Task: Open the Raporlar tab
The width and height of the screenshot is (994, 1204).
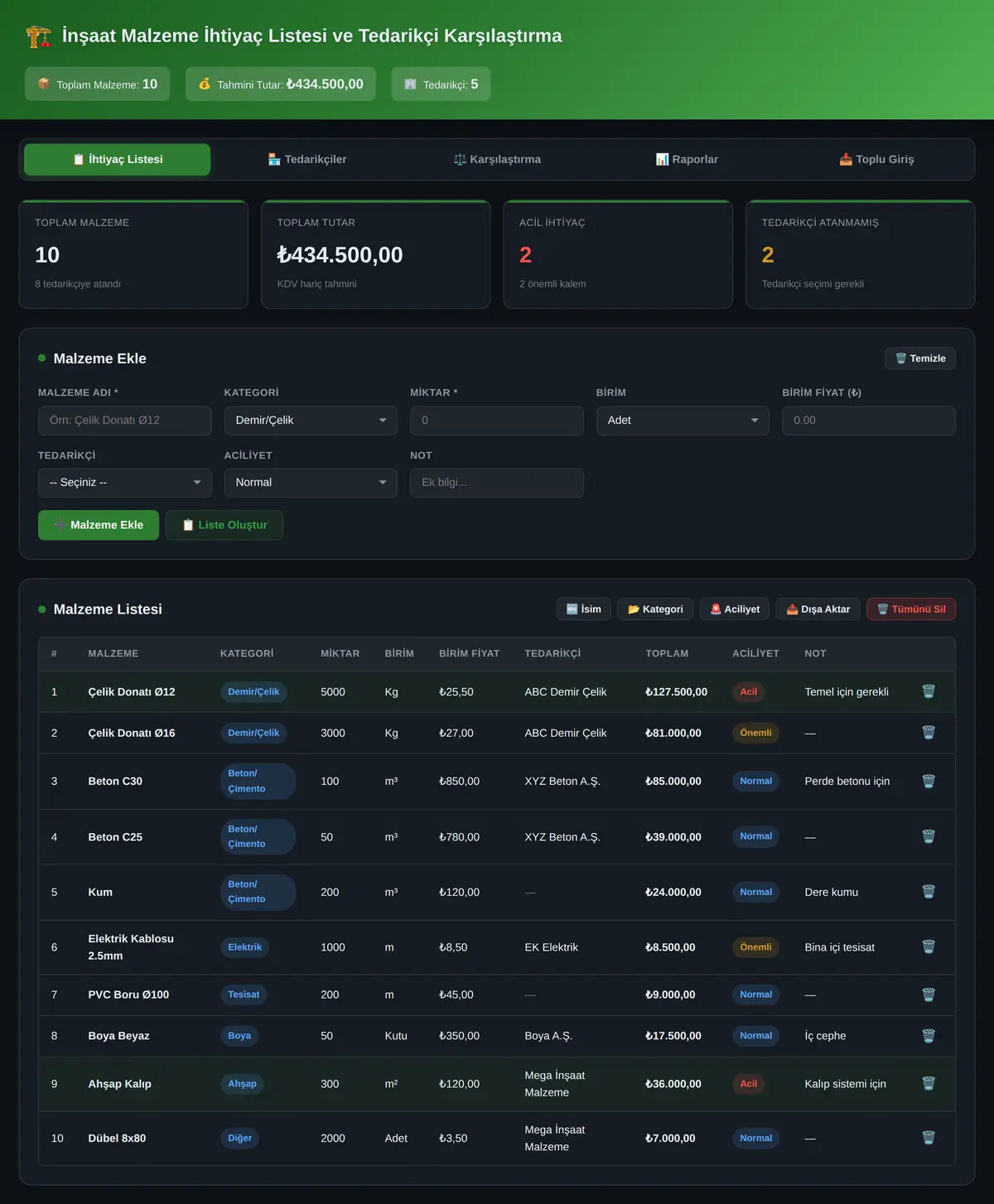Action: click(687, 159)
